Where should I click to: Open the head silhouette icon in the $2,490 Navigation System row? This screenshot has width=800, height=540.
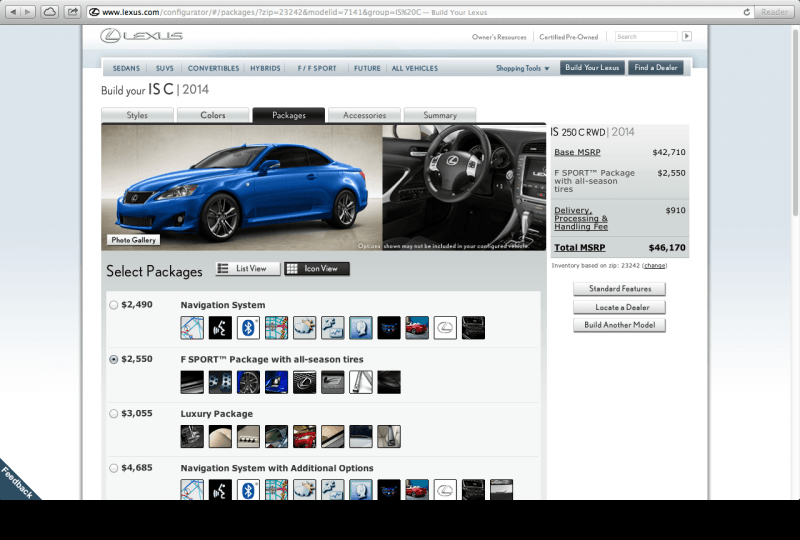[x=360, y=328]
